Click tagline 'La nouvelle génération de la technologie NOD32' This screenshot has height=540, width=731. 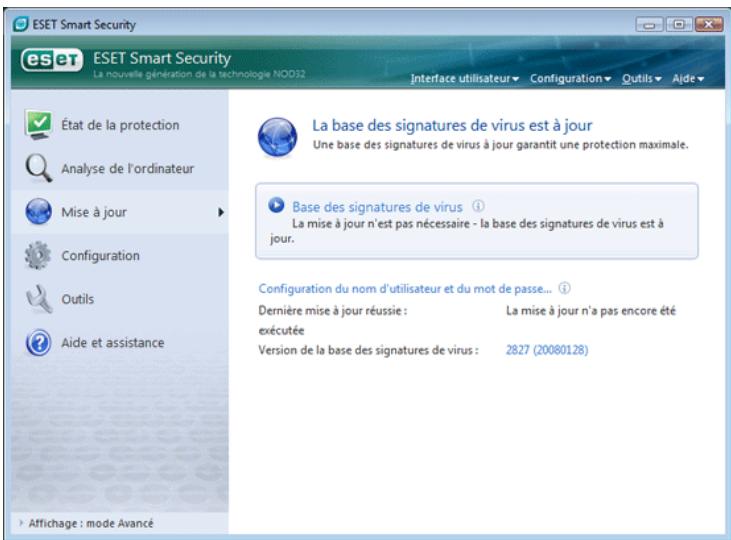(199, 74)
